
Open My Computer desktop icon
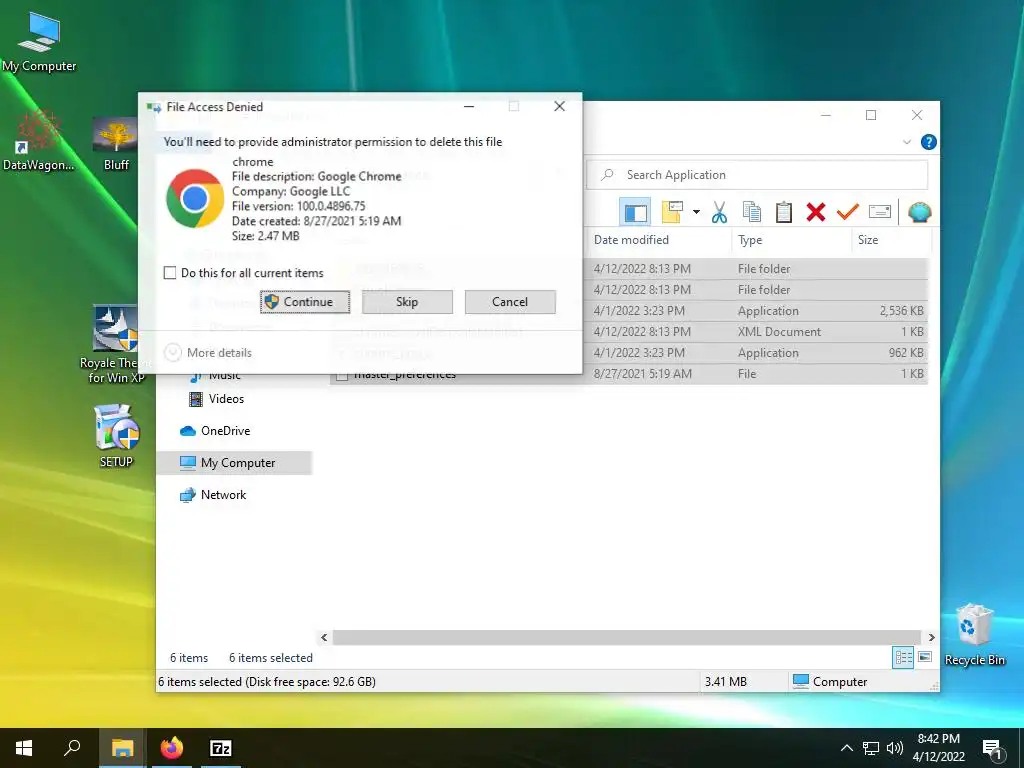(39, 42)
